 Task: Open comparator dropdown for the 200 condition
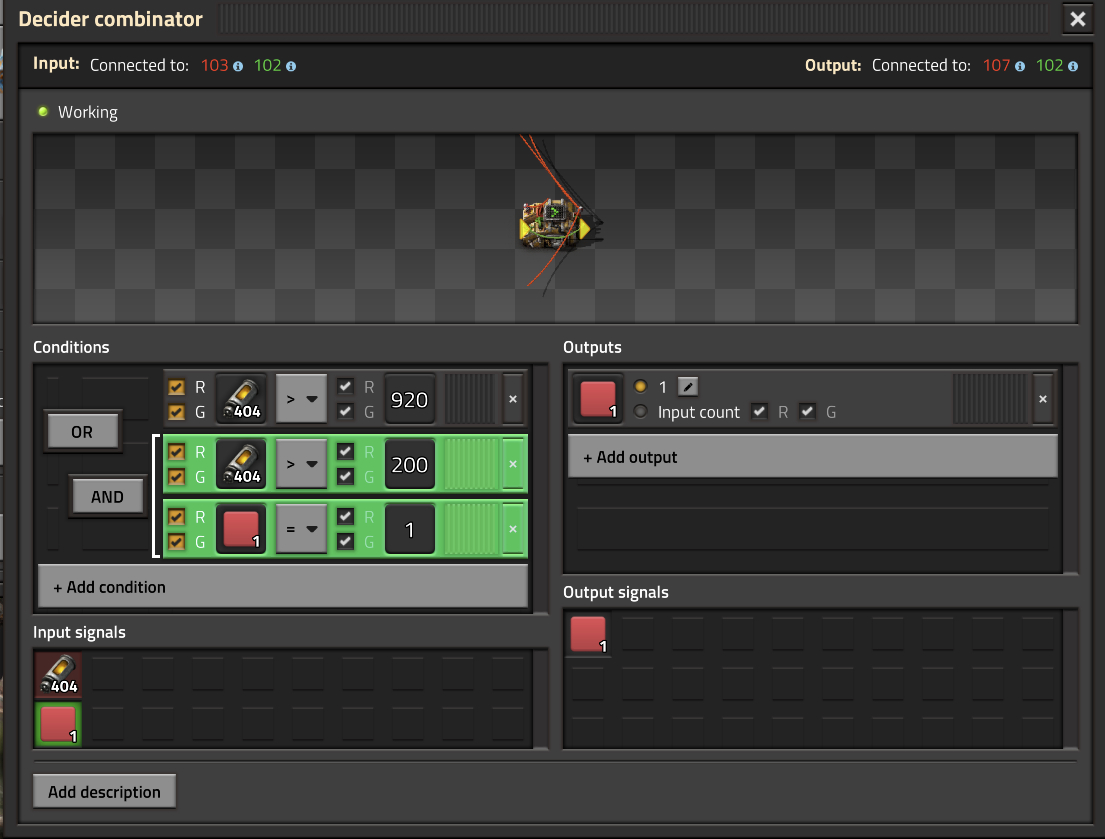[301, 465]
